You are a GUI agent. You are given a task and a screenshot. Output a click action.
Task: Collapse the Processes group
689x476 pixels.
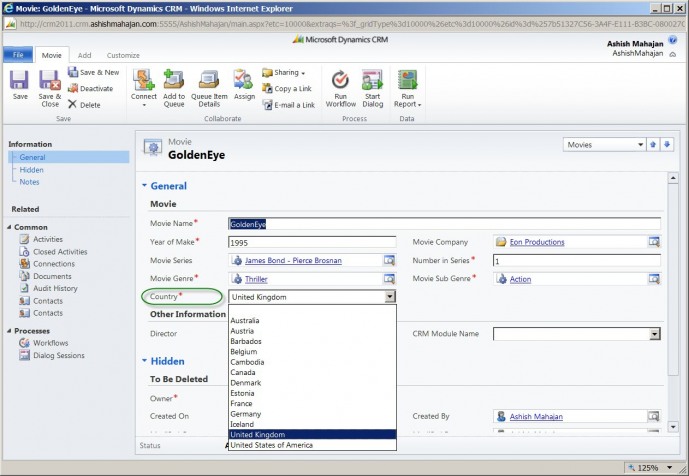(9, 331)
